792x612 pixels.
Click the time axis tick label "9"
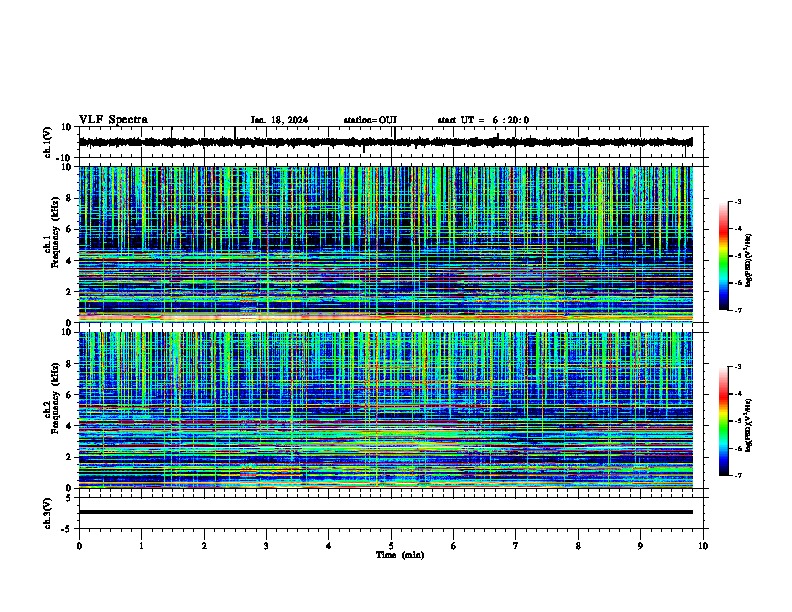(640, 546)
